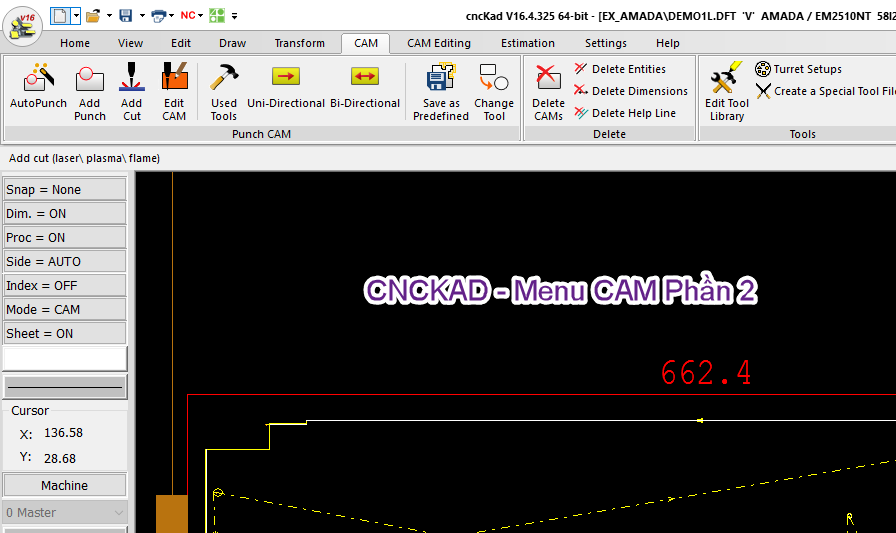Click the red 662.4 dimension text
The image size is (896, 533).
click(706, 372)
